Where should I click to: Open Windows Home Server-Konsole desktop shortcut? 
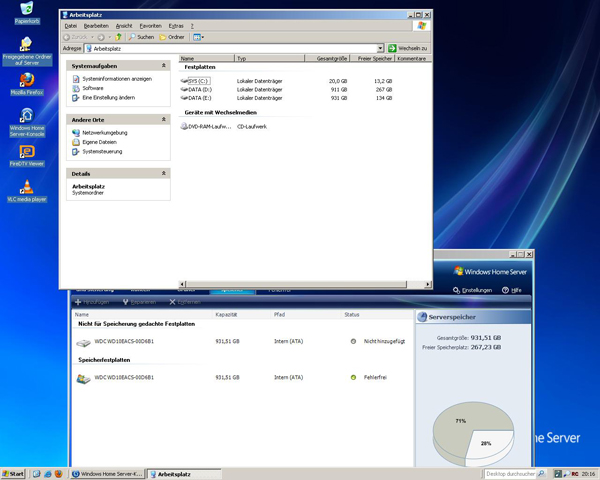click(27, 122)
